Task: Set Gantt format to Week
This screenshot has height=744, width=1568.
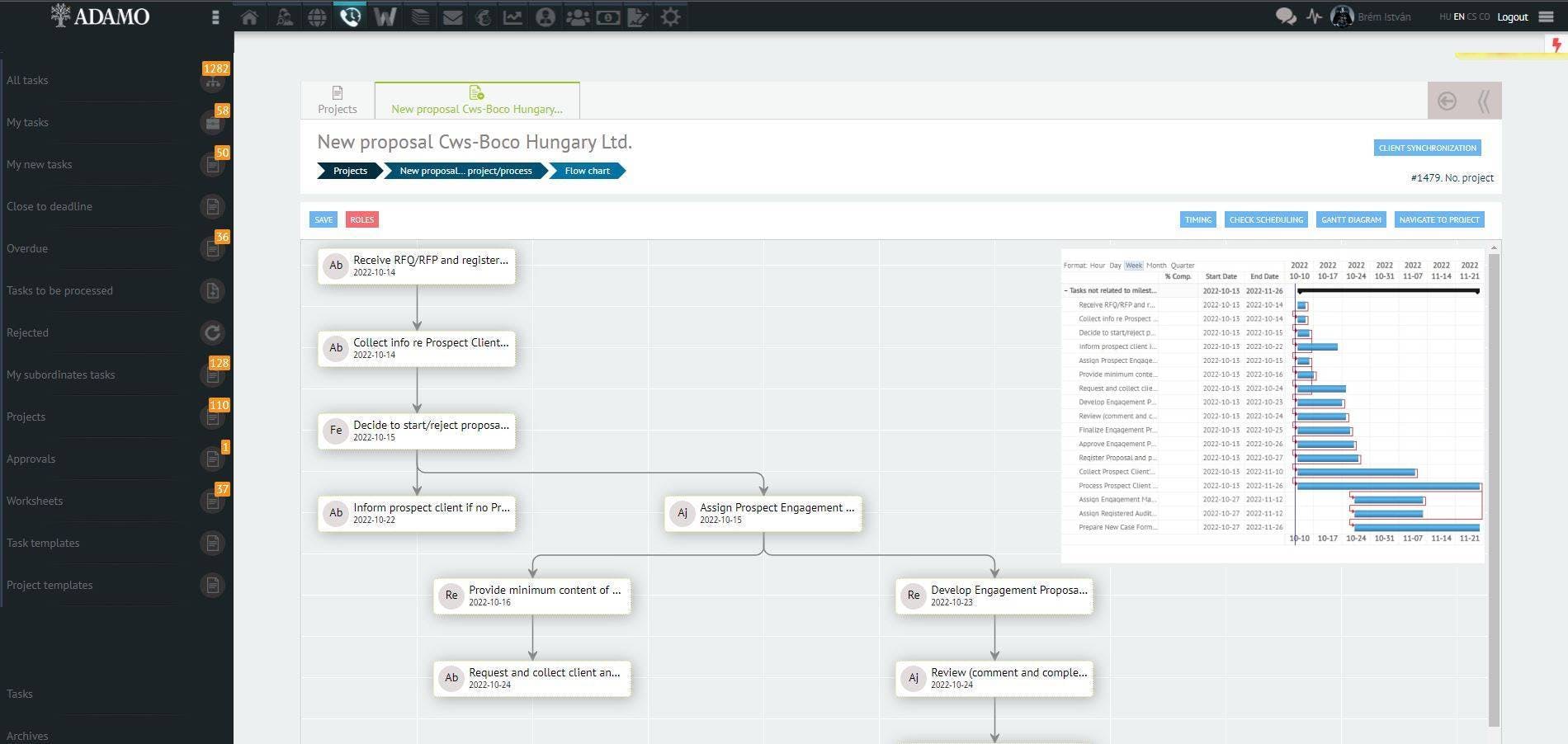Action: [1134, 266]
